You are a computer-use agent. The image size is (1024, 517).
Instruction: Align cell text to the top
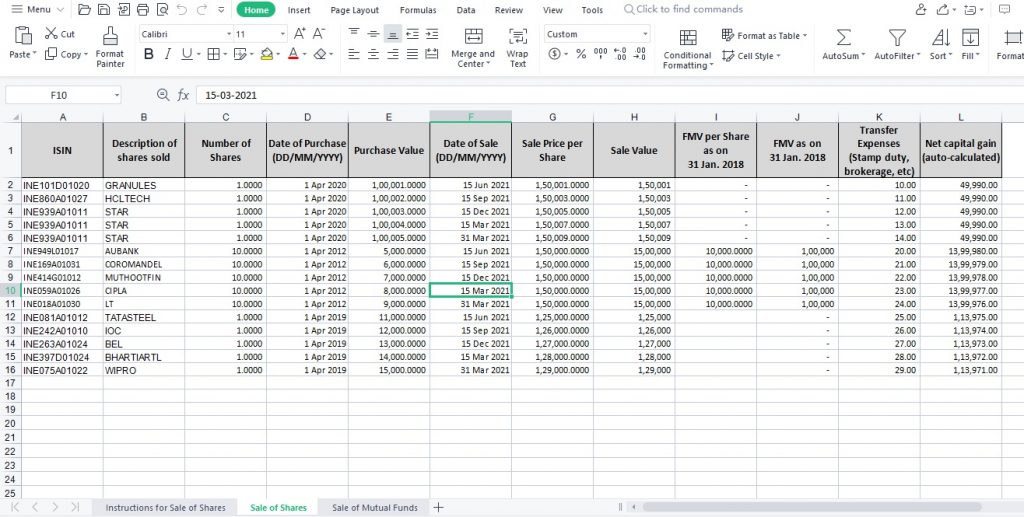[353, 34]
